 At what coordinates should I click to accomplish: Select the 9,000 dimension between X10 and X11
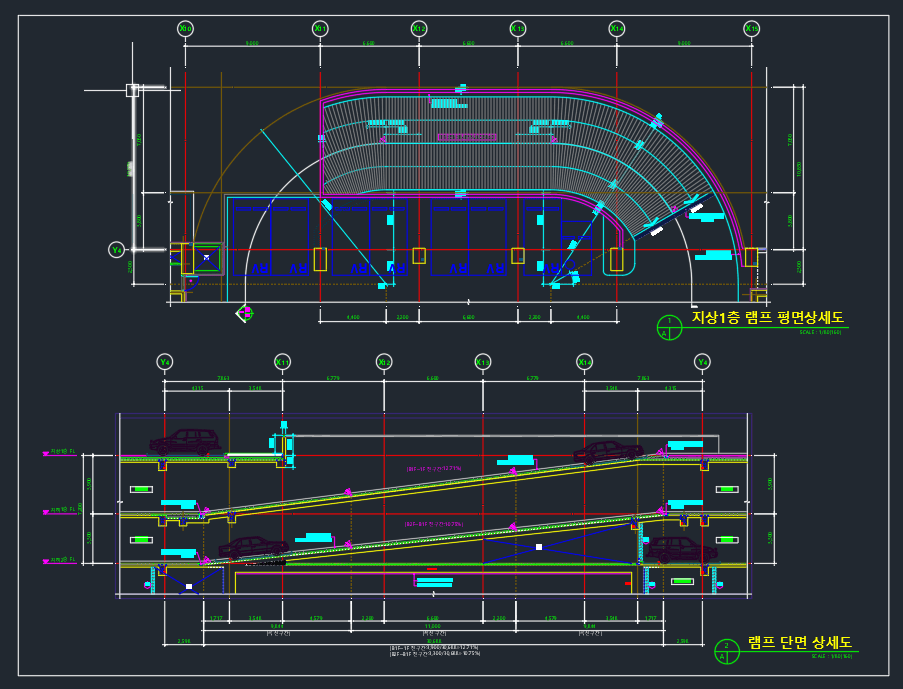point(252,43)
